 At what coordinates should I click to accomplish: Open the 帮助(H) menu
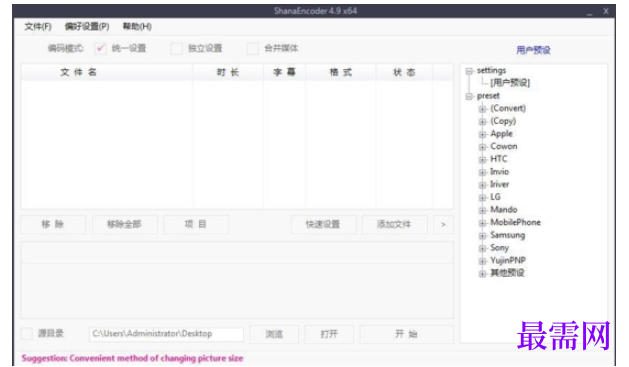coord(137,26)
